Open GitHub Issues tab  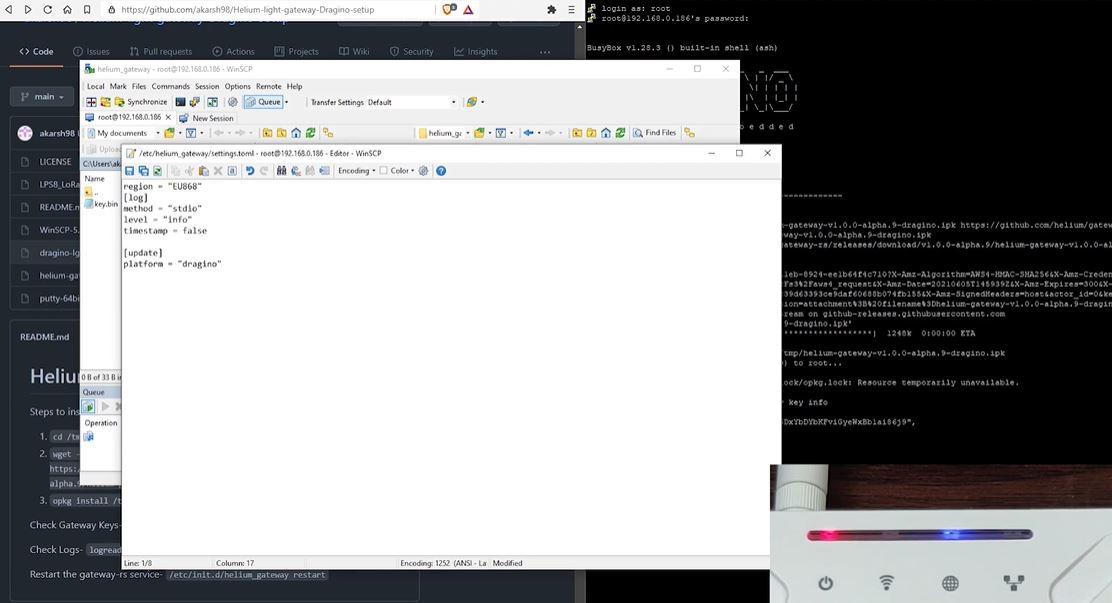91,51
